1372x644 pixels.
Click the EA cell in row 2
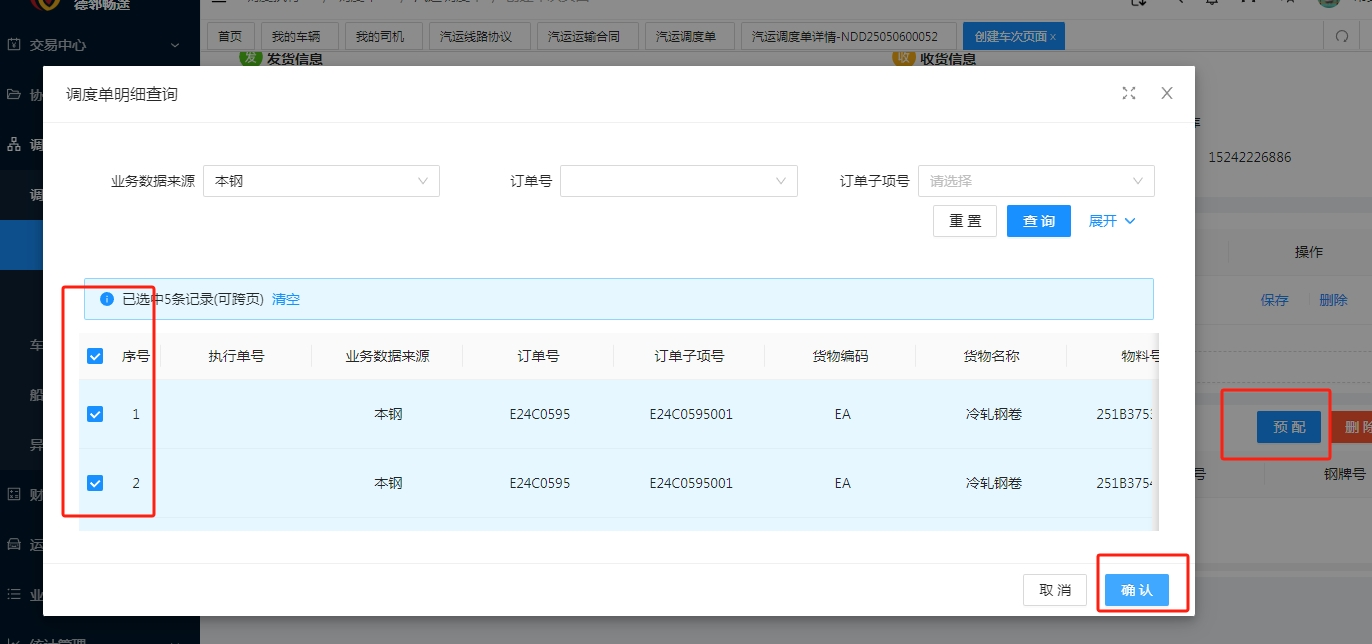pyautogui.click(x=842, y=484)
